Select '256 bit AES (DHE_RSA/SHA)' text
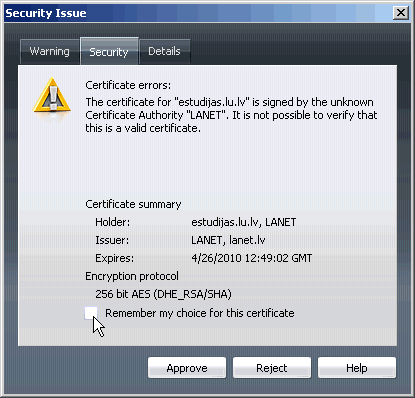The height and width of the screenshot is (398, 415). coord(163,294)
